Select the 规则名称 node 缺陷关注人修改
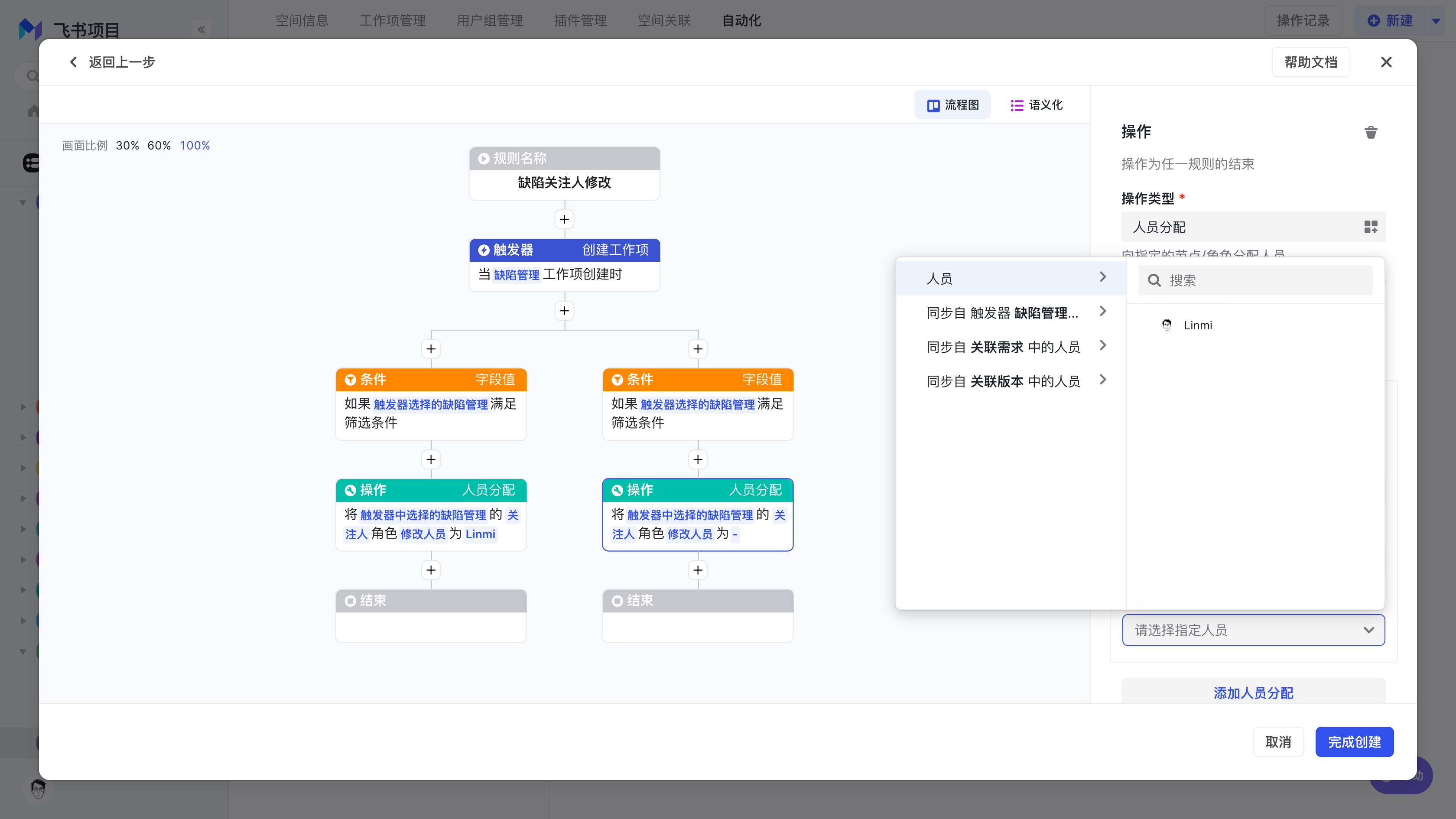The image size is (1456, 819). coord(564,173)
